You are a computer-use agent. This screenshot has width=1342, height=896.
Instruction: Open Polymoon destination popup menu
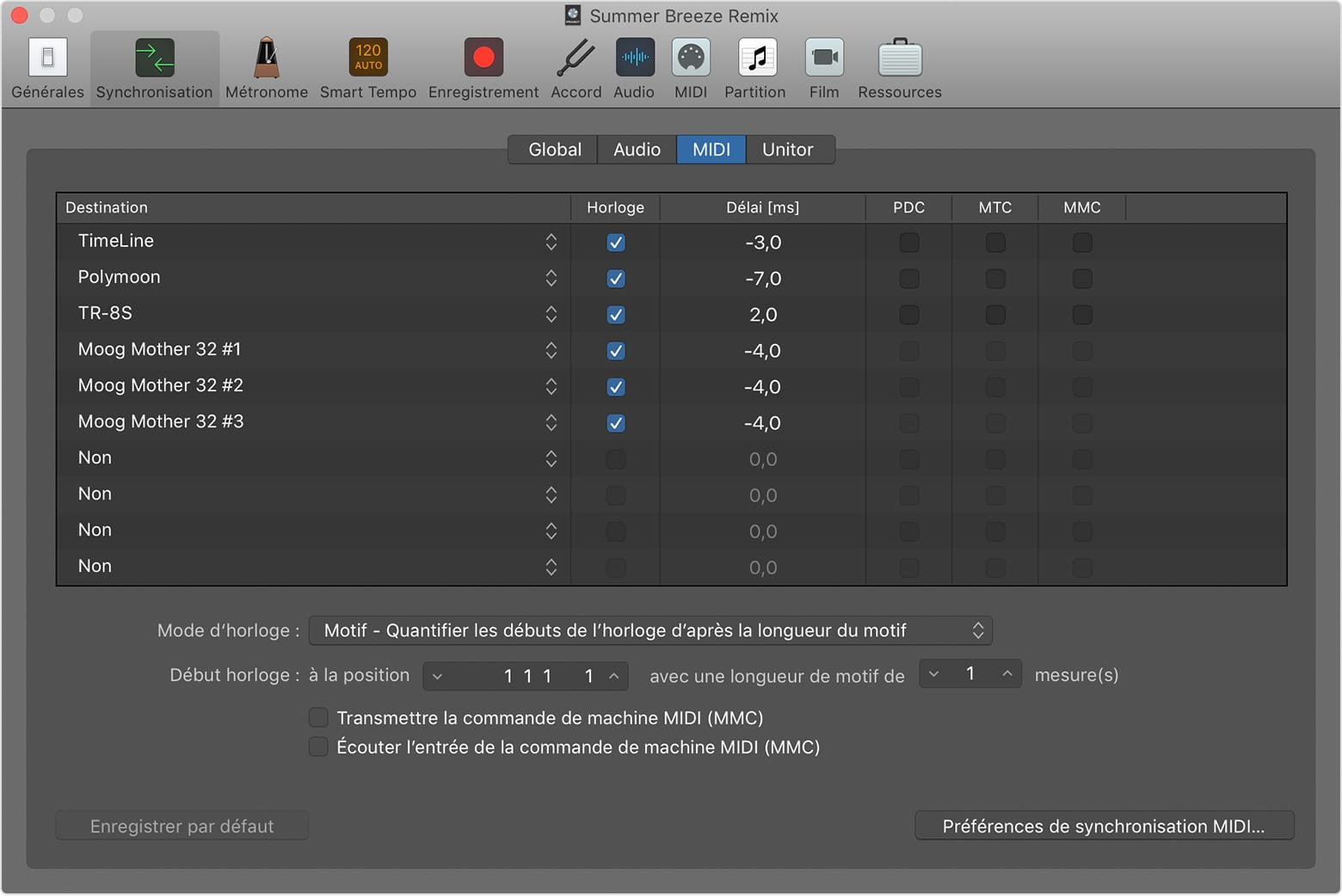pyautogui.click(x=551, y=278)
